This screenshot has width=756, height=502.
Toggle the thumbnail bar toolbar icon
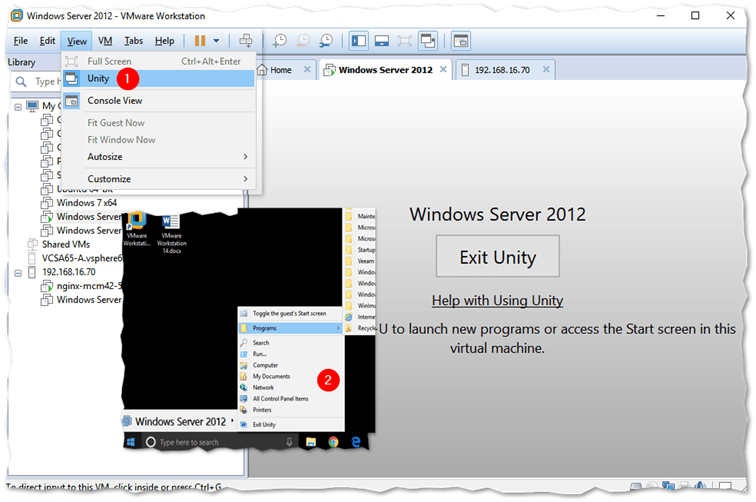pos(382,41)
